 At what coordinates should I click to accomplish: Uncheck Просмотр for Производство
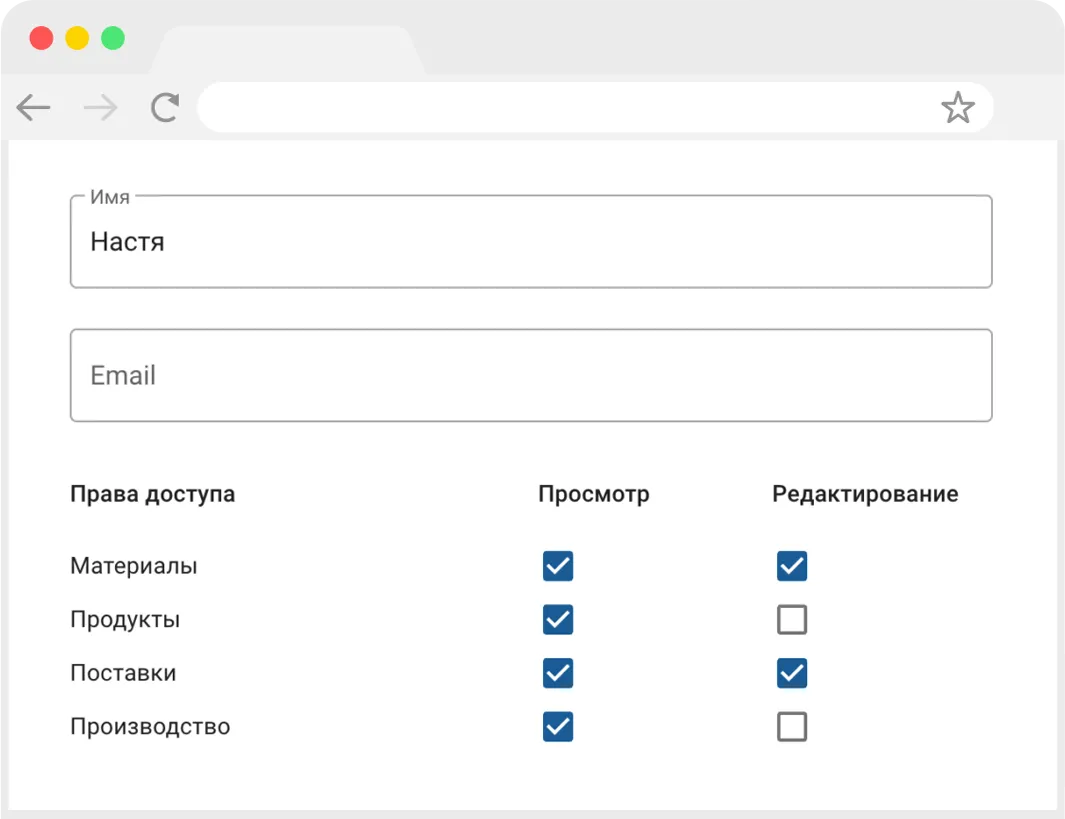pyautogui.click(x=558, y=727)
